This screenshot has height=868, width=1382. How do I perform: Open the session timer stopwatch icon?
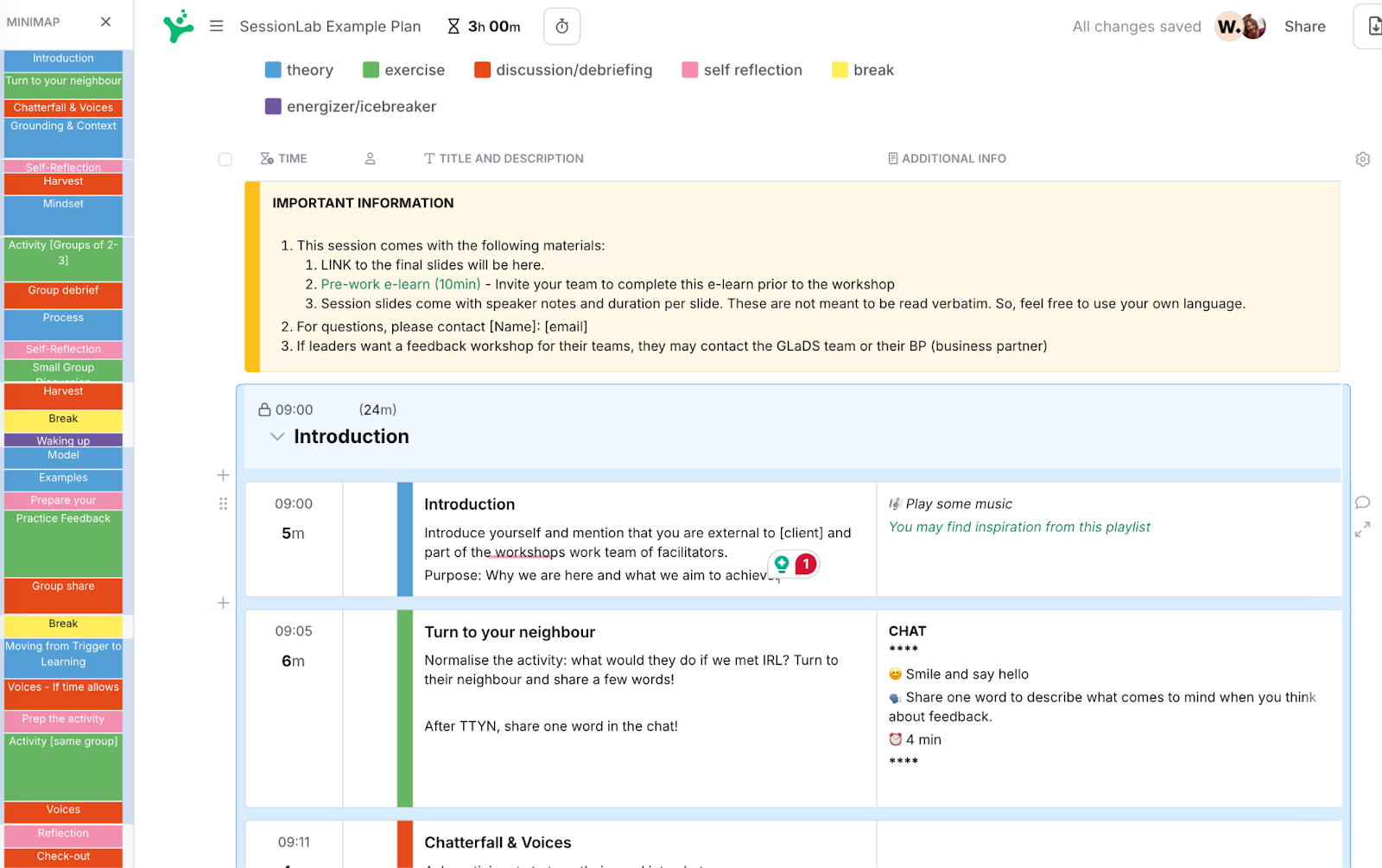point(561,26)
